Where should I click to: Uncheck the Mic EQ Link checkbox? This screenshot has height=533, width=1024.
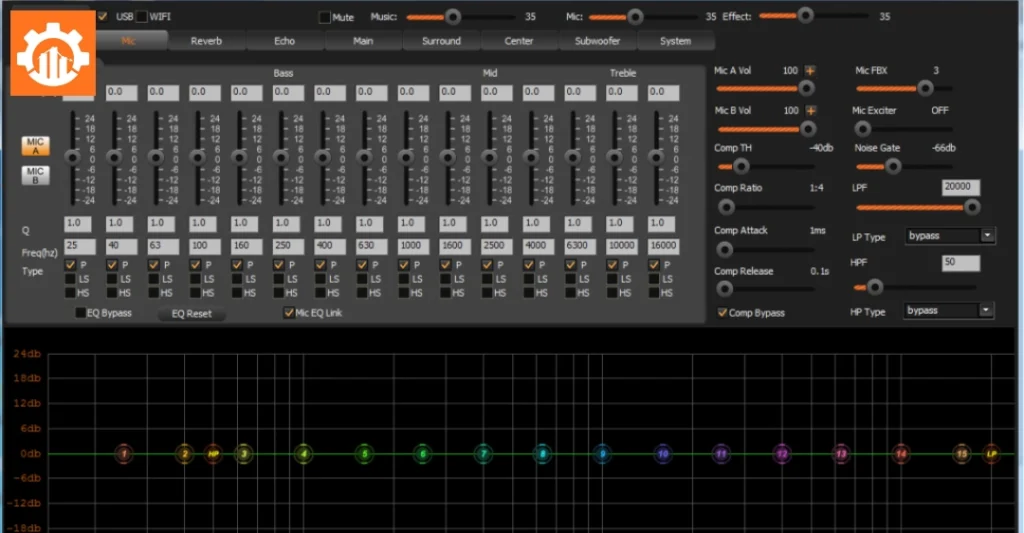pyautogui.click(x=289, y=313)
